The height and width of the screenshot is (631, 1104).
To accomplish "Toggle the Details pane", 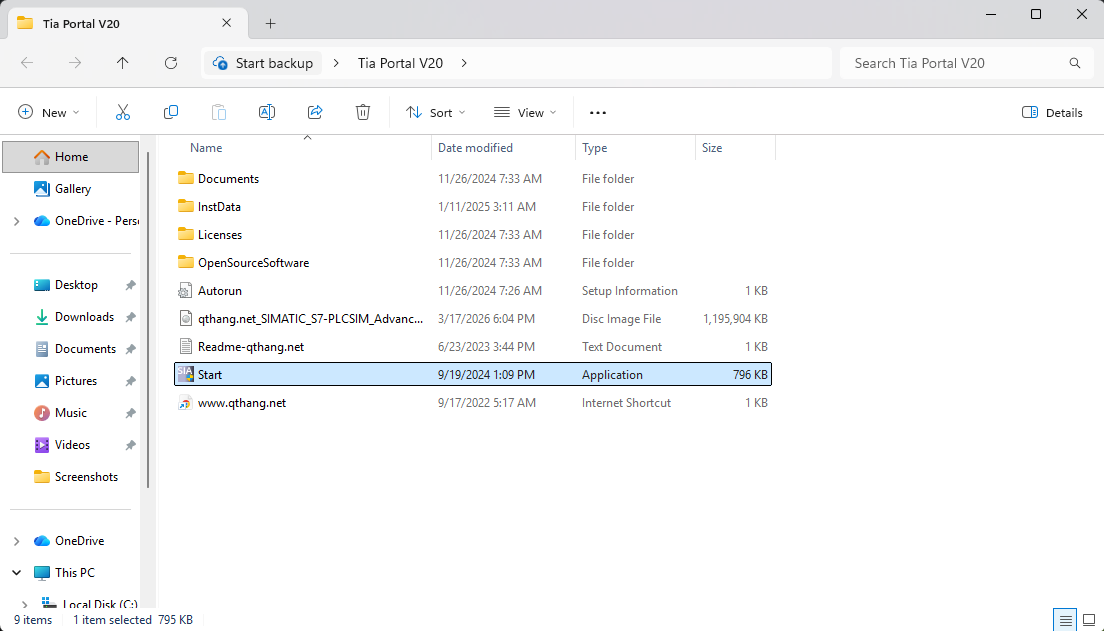I will 1052,113.
